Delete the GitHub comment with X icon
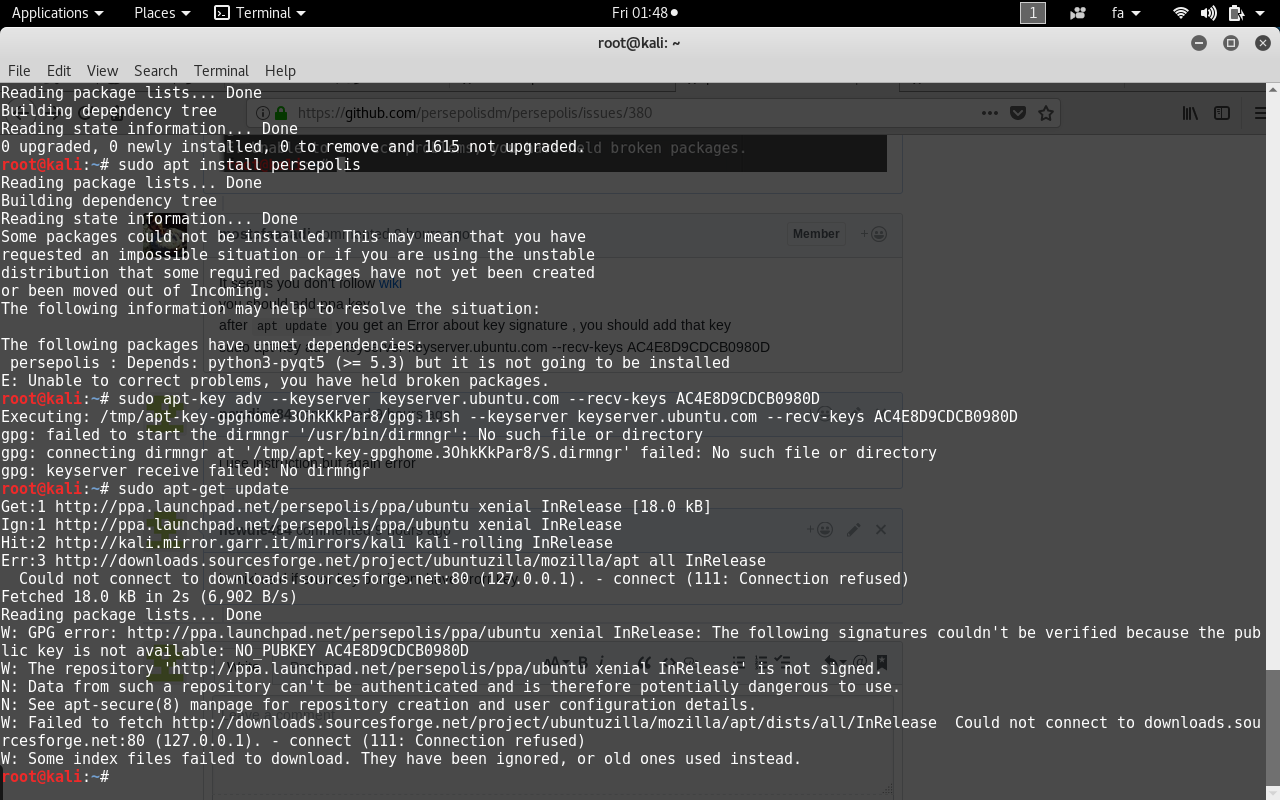 tap(881, 530)
